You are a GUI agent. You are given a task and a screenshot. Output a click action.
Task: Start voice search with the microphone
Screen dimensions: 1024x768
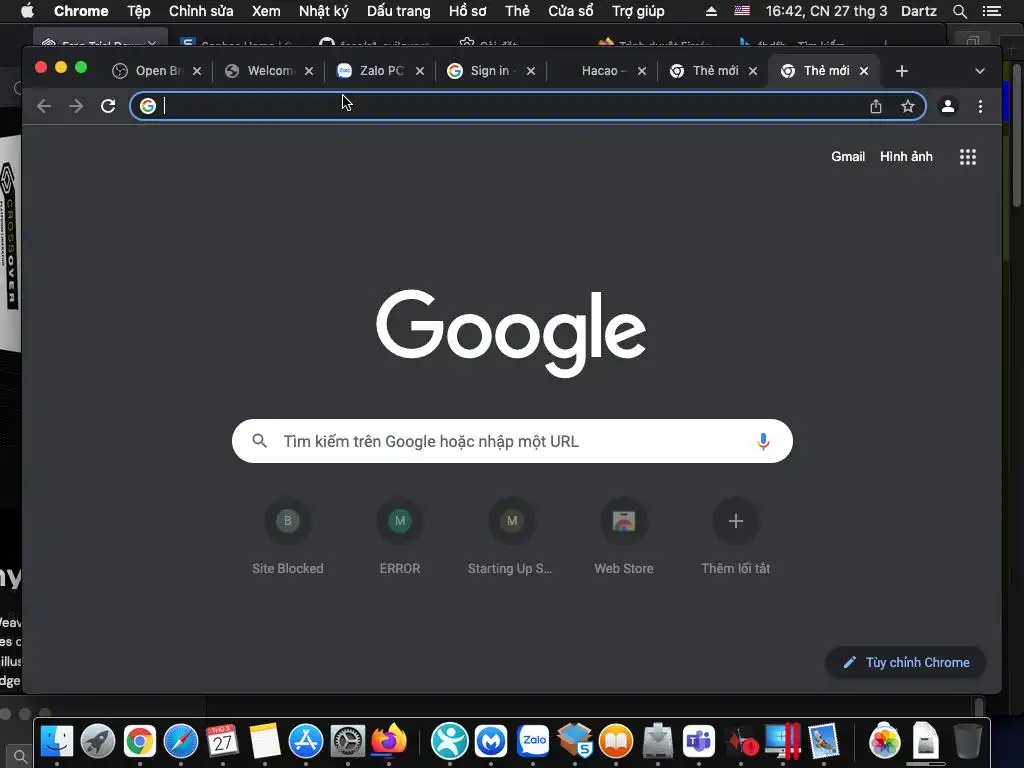point(763,441)
